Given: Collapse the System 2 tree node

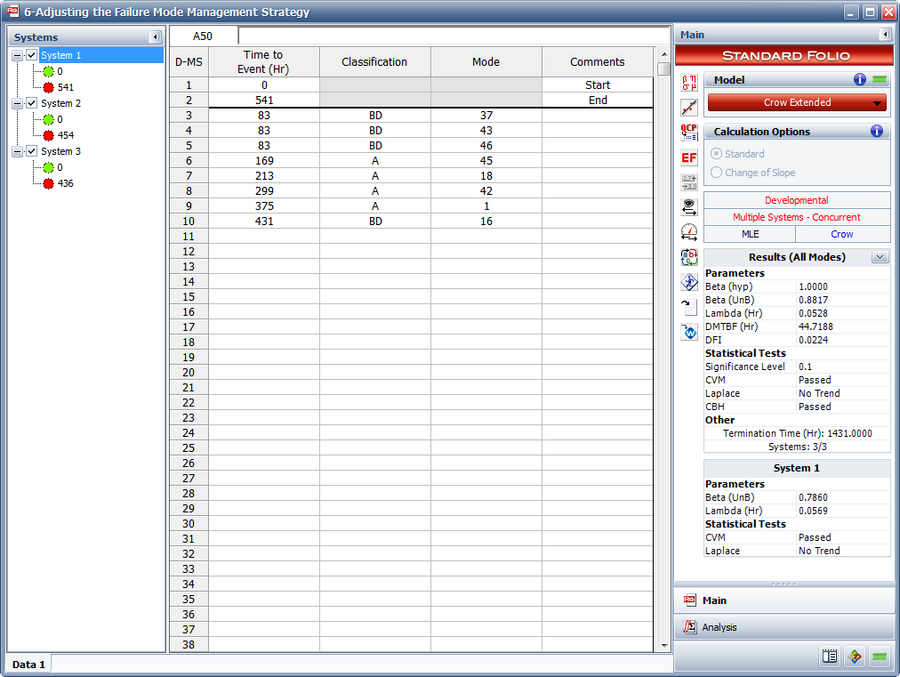Looking at the screenshot, I should click(x=17, y=103).
